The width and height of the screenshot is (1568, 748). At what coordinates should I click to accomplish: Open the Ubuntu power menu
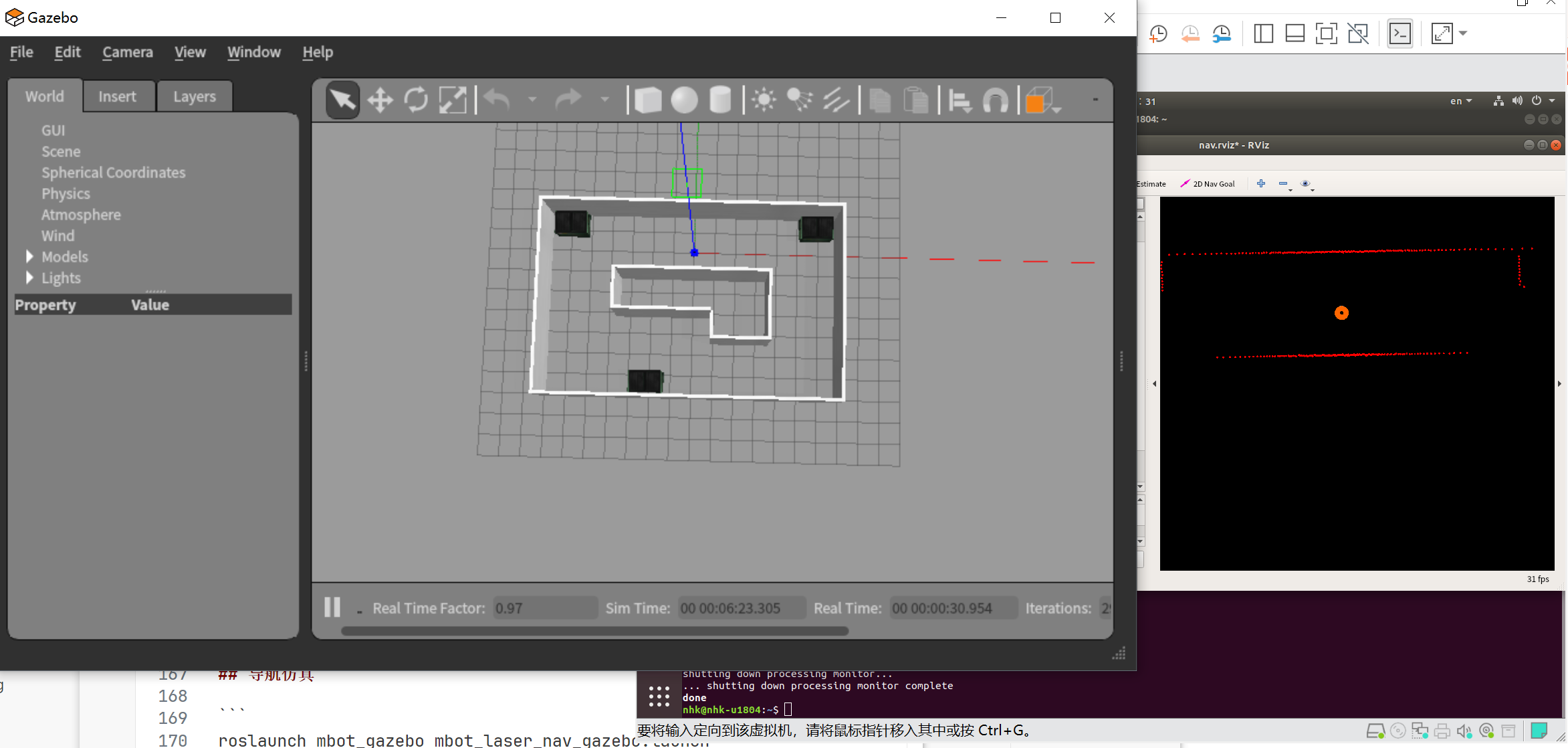1542,101
